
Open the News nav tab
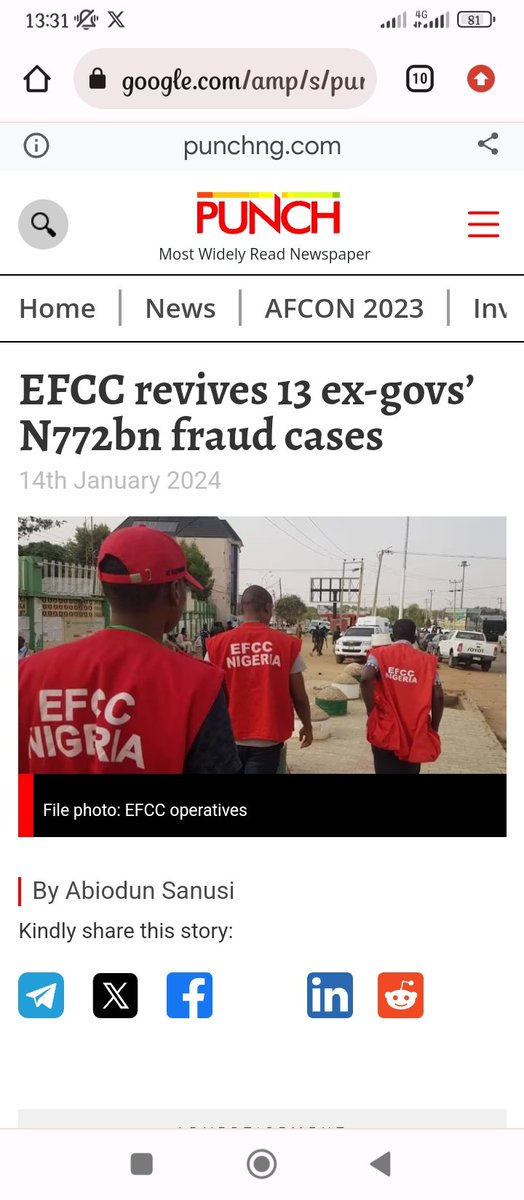[180, 308]
